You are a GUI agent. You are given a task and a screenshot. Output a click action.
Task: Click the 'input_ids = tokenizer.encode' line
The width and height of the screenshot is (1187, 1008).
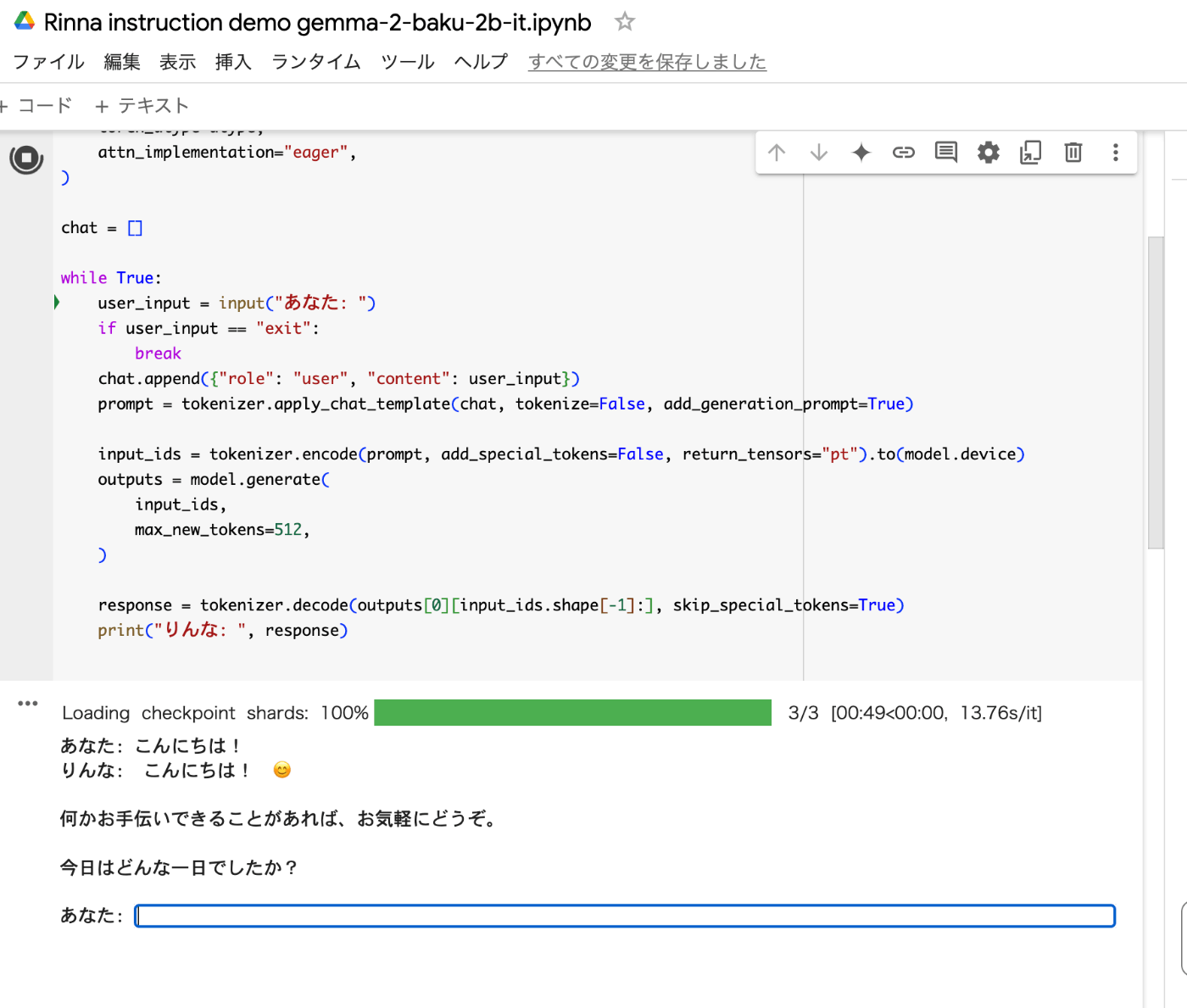coord(561,454)
